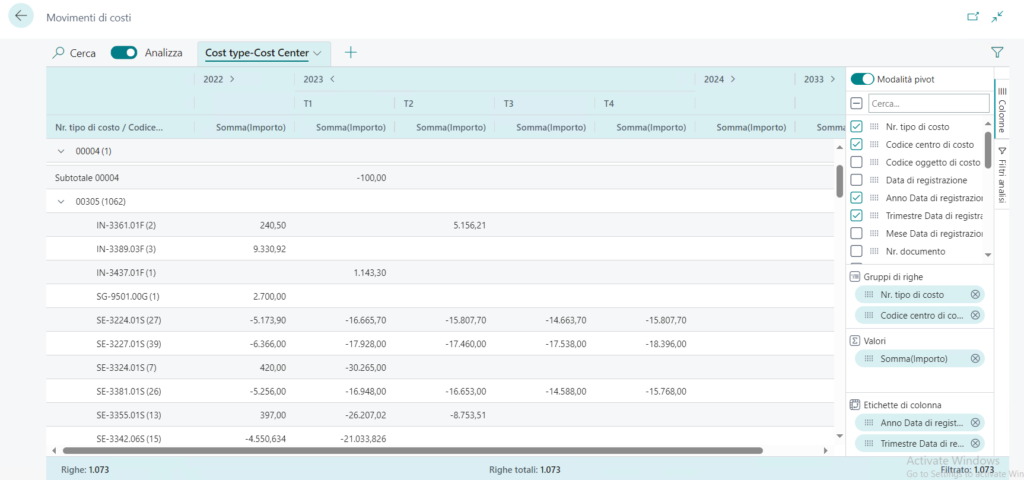Grab drag handle of Codice oggetto di costo

click(874, 162)
